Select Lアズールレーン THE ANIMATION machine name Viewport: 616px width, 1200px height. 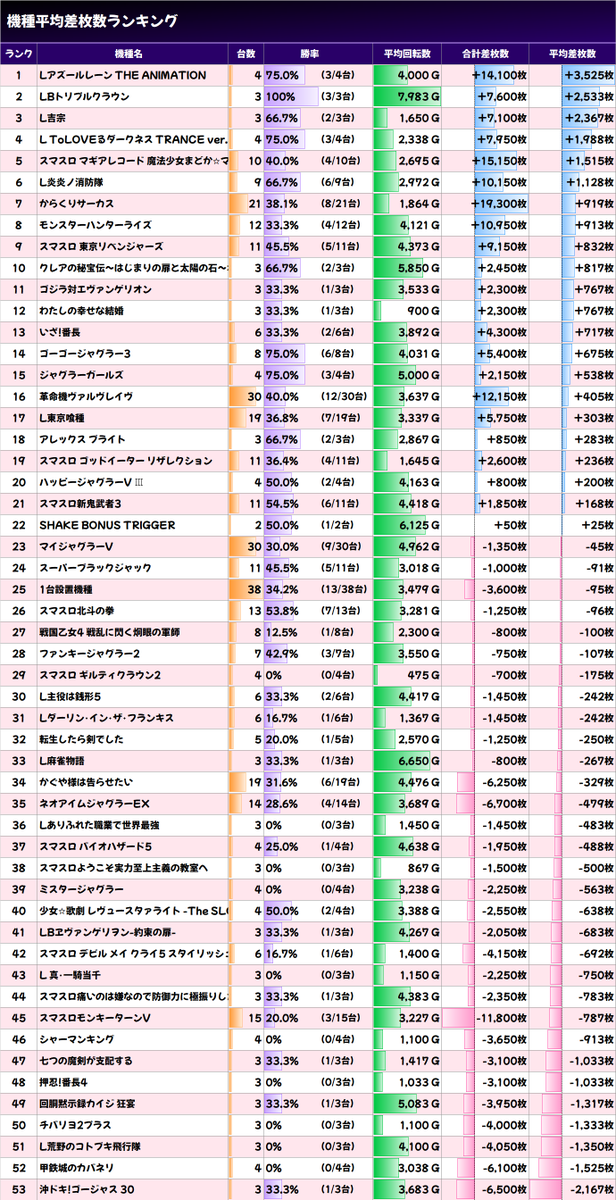[123, 75]
